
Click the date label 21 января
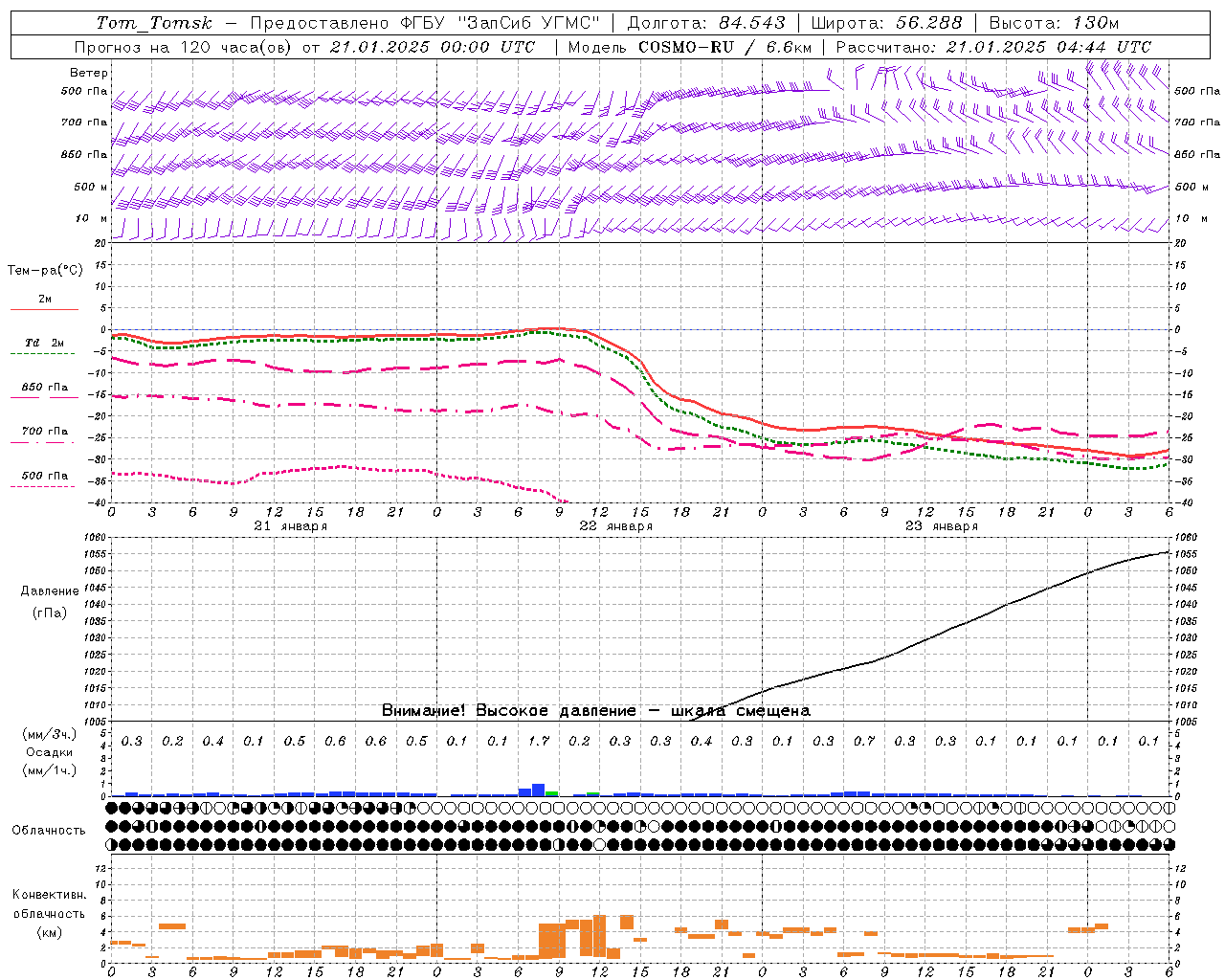click(x=291, y=526)
